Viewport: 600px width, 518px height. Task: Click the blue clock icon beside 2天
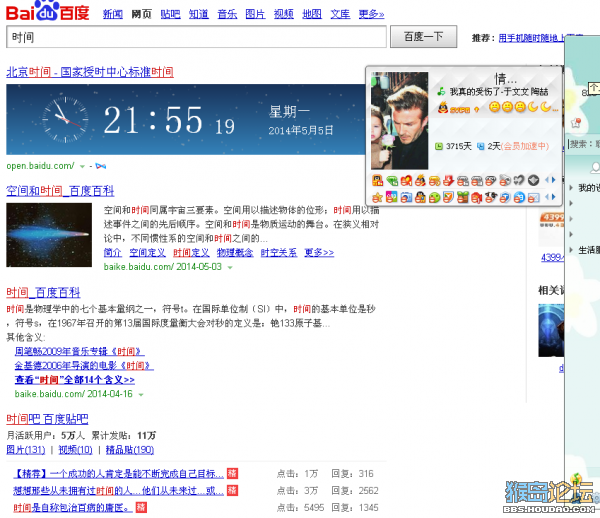coord(481,146)
